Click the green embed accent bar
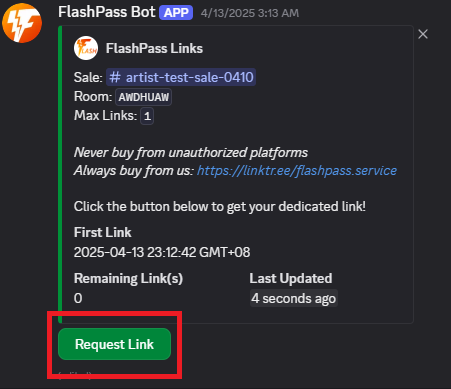 tap(60, 174)
